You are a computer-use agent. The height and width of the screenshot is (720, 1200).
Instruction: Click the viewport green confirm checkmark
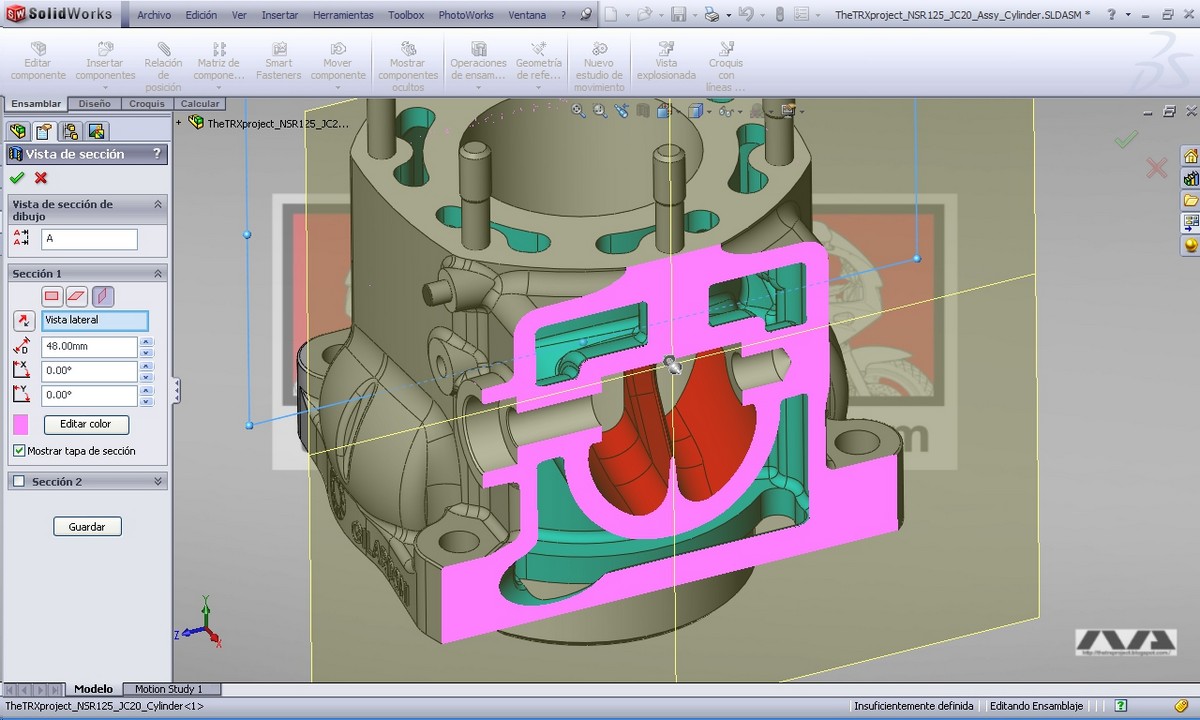pyautogui.click(x=1126, y=140)
